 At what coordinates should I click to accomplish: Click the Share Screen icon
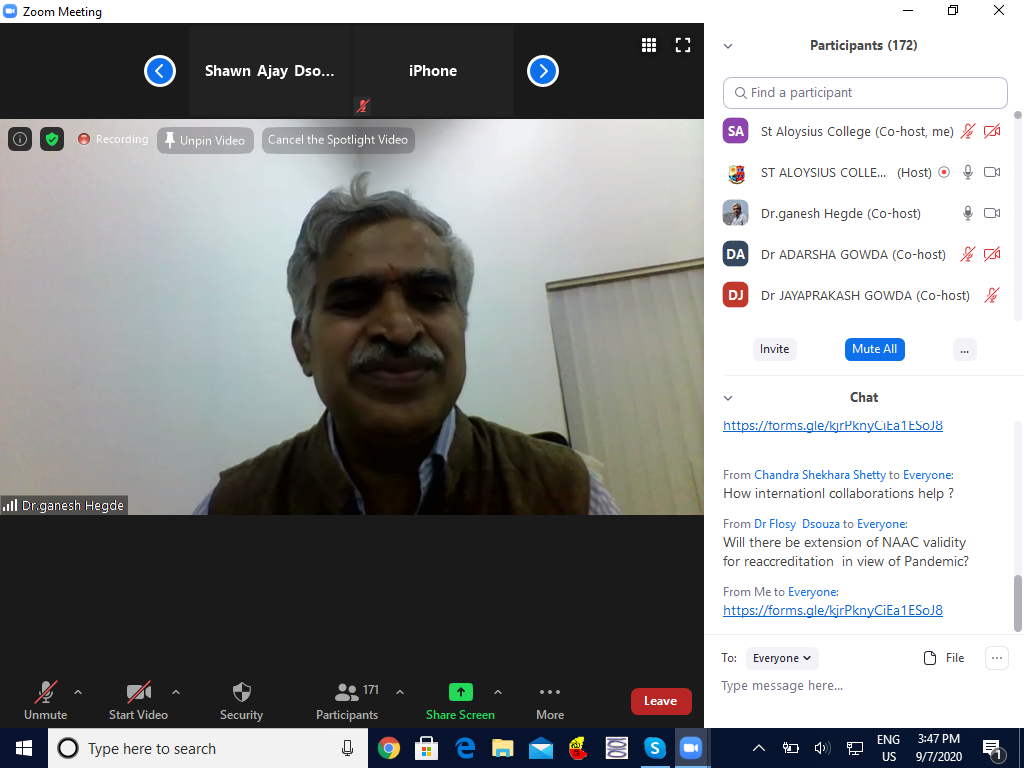click(460, 692)
